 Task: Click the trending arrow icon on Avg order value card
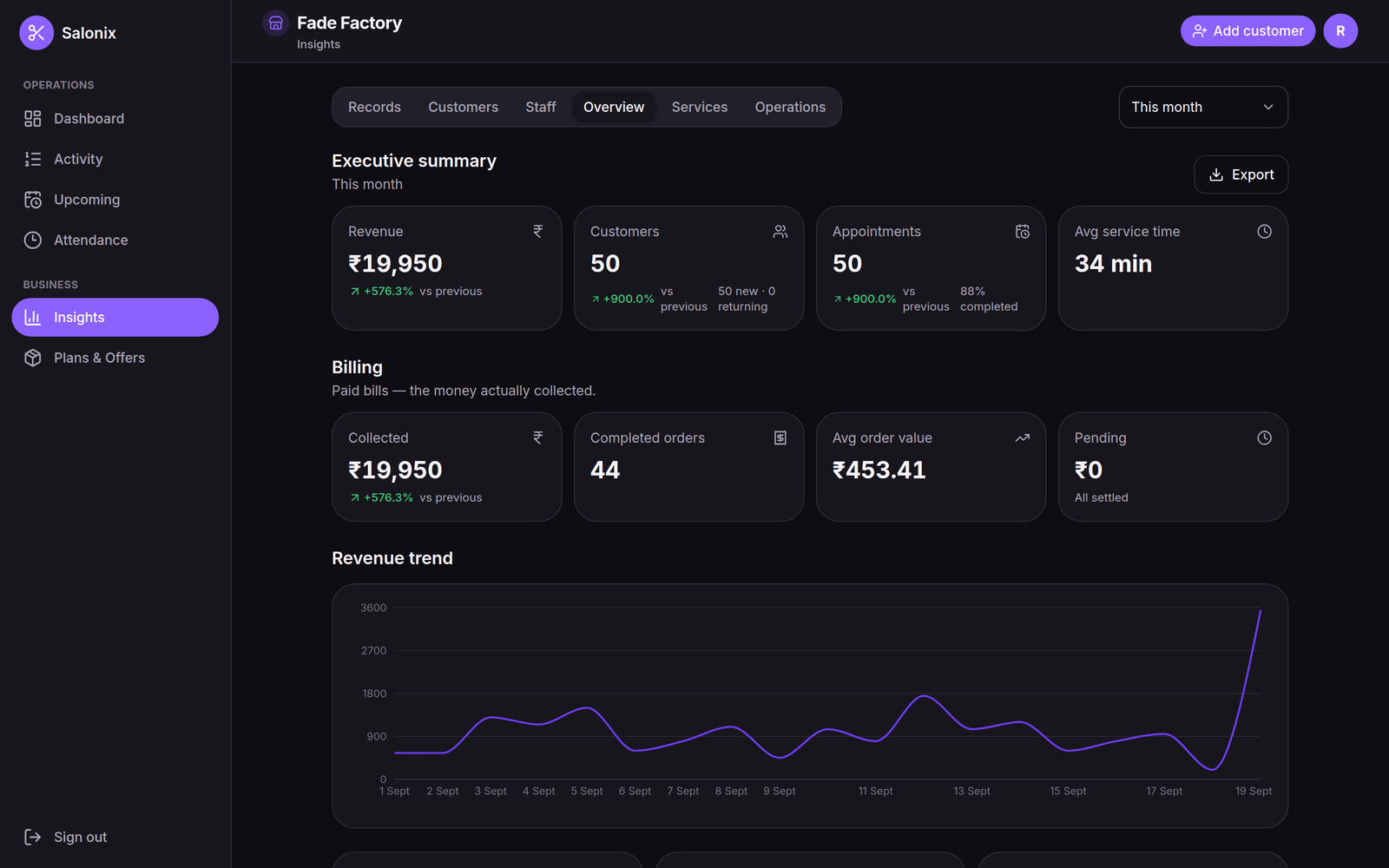(1023, 438)
